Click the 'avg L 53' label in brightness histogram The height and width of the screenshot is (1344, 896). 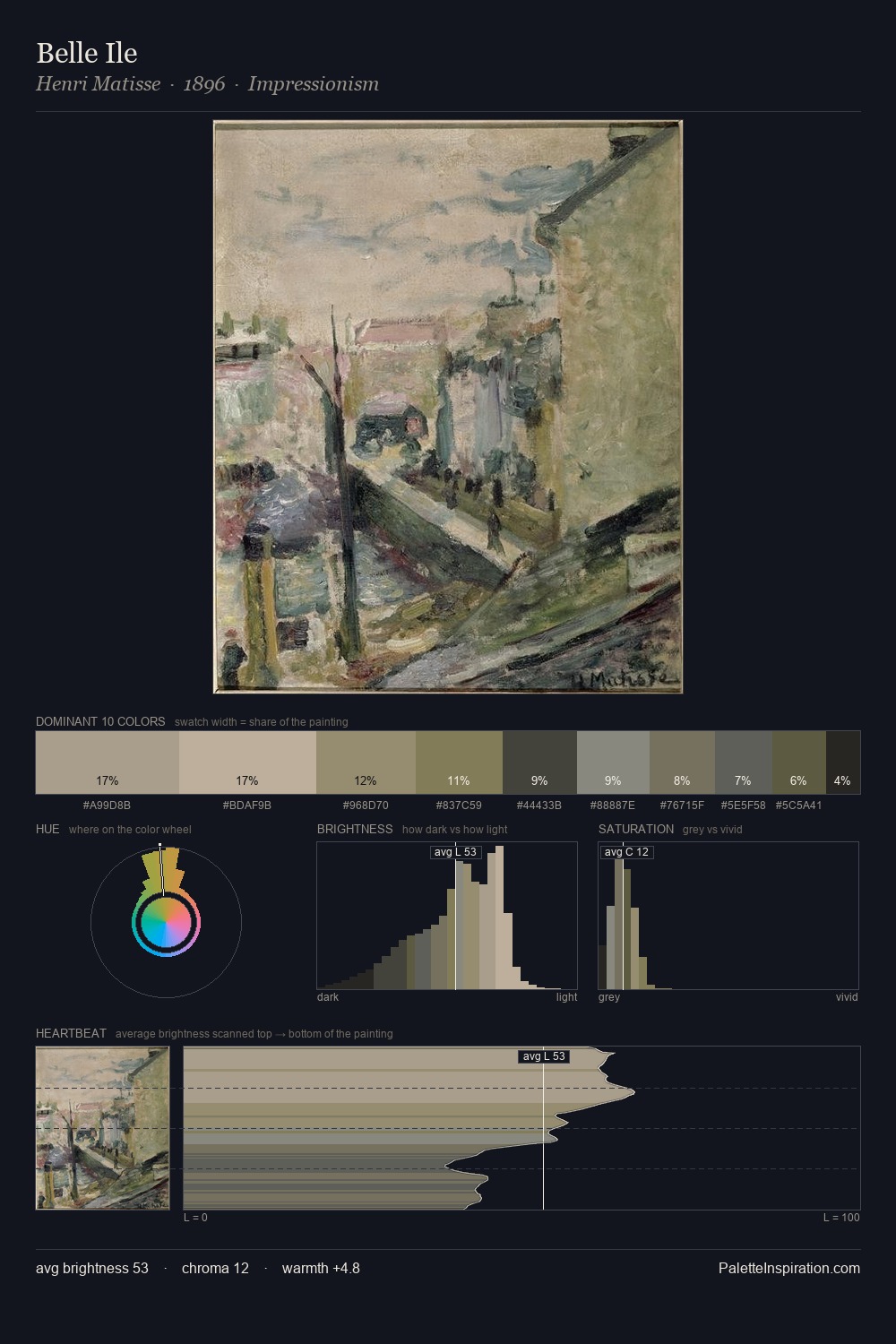(455, 852)
